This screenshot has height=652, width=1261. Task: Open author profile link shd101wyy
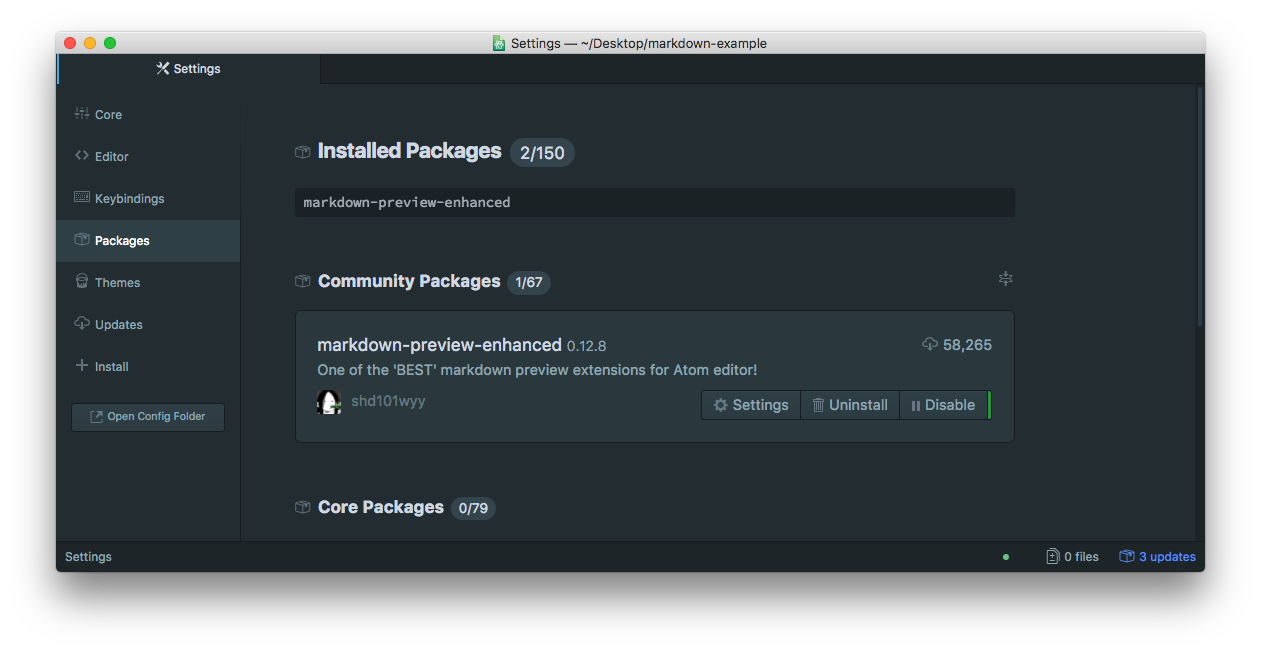pyautogui.click(x=388, y=400)
